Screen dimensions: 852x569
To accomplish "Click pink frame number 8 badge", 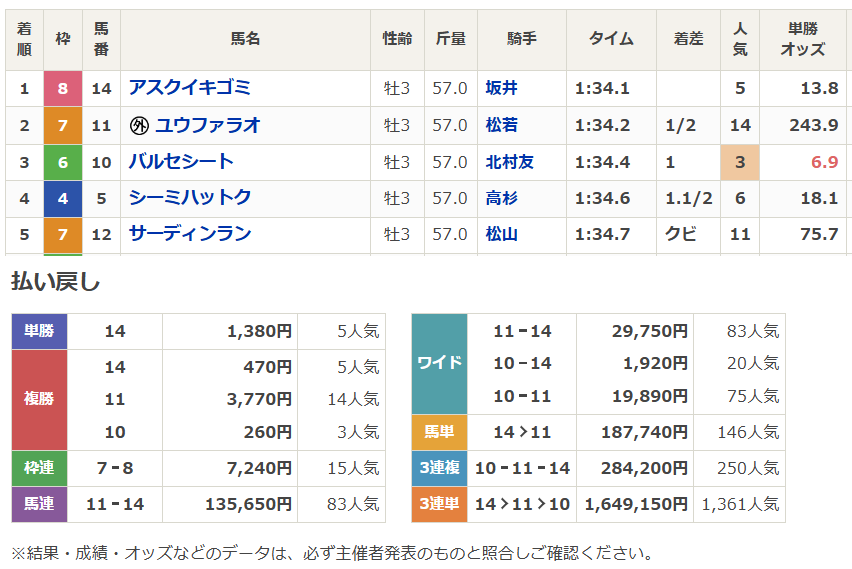I will 63,88.
